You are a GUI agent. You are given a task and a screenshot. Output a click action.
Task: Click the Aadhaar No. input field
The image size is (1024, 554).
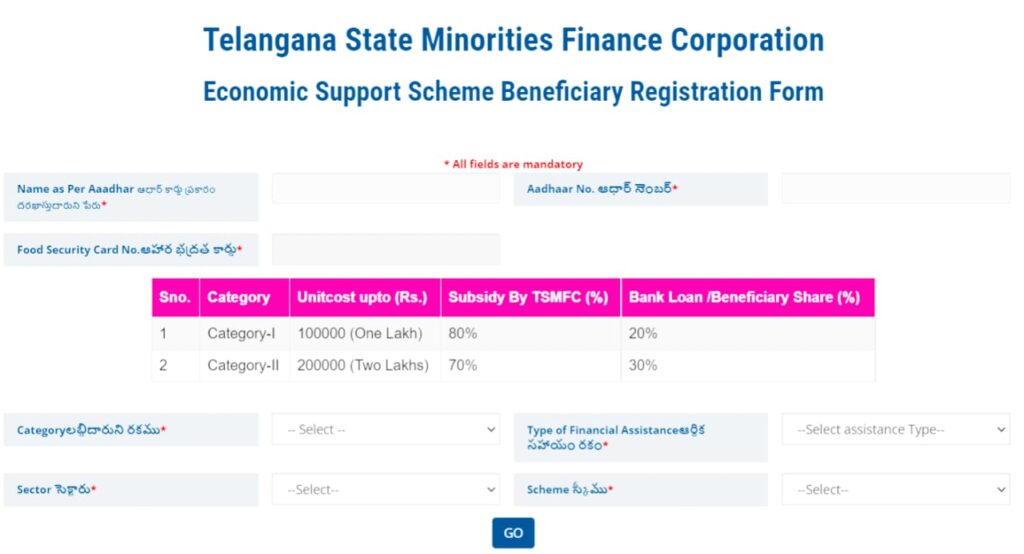point(895,189)
